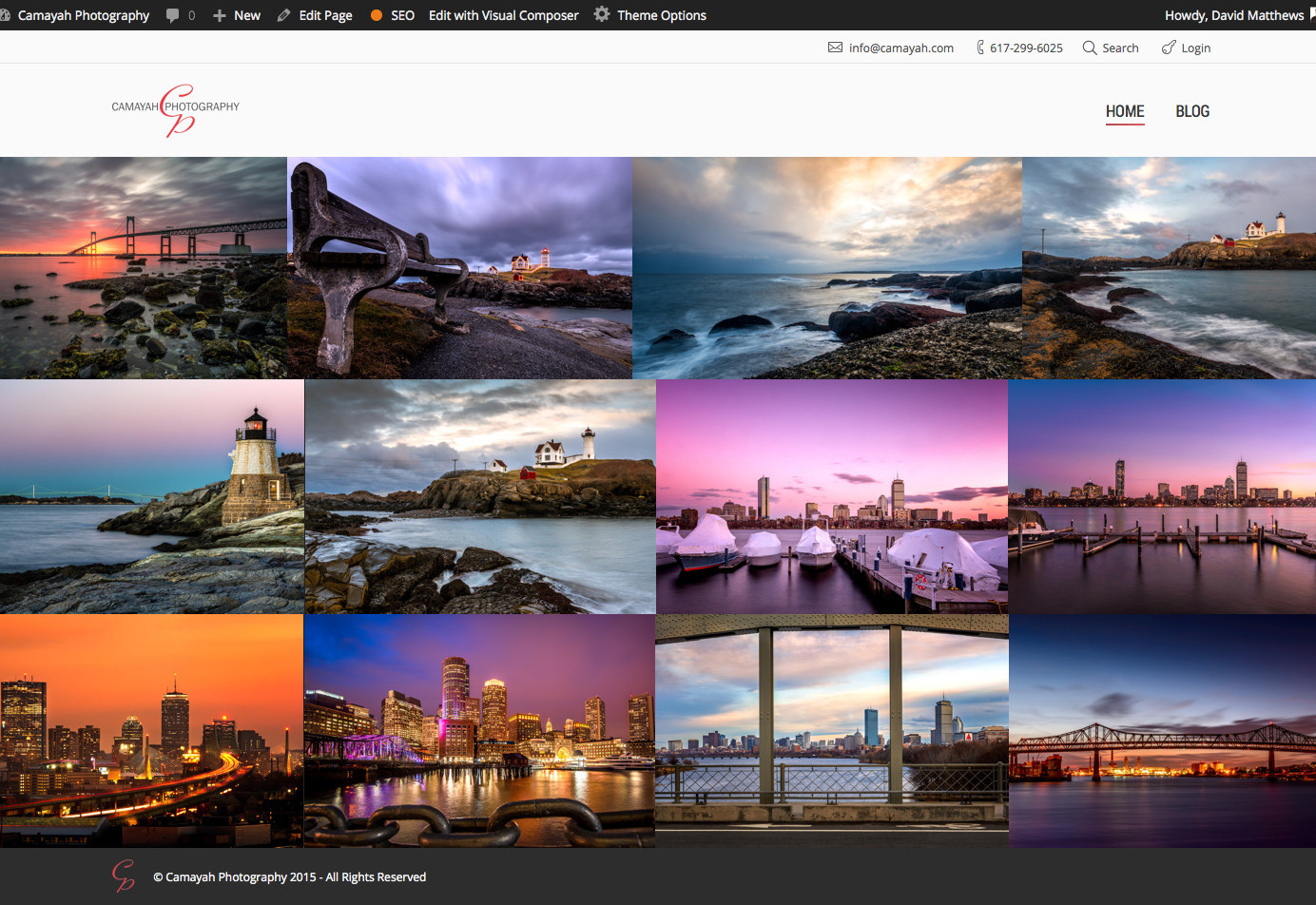
Task: Open the wooden bench lighthouse photo
Action: click(460, 268)
